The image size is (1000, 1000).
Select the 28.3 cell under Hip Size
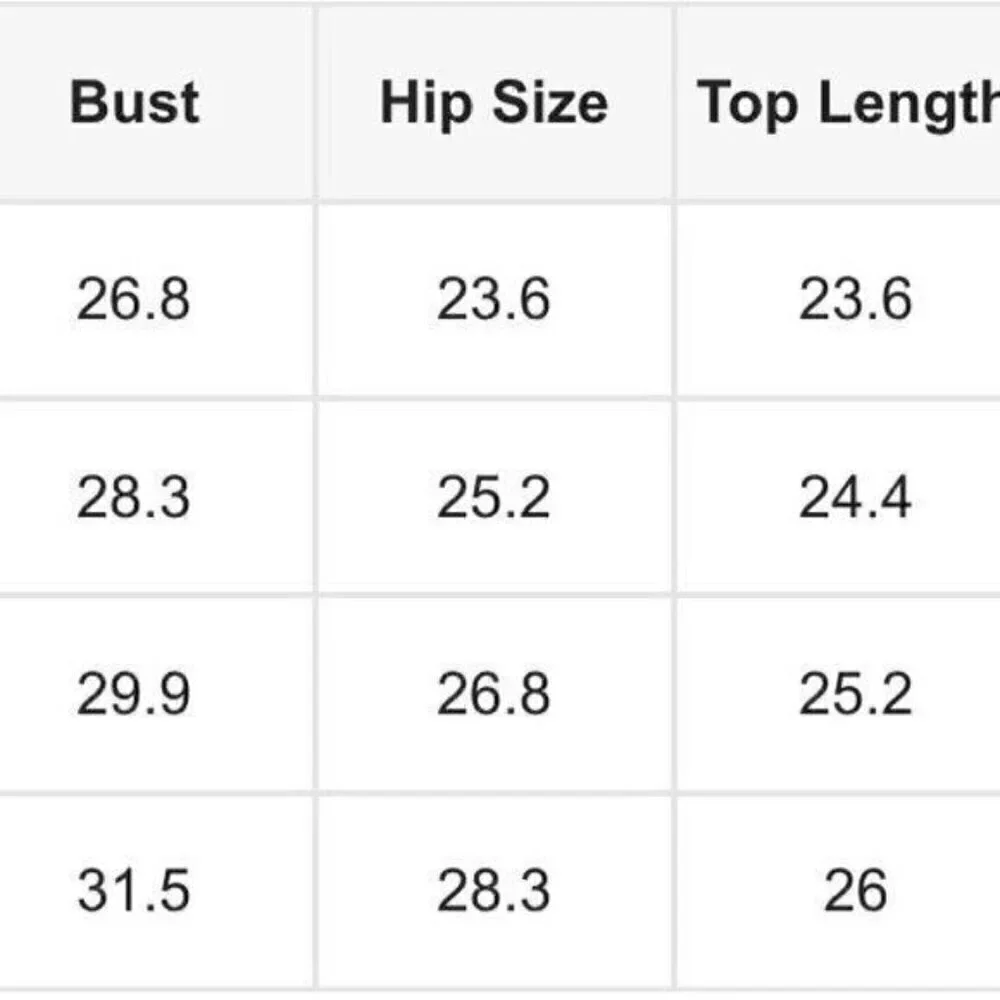click(494, 891)
